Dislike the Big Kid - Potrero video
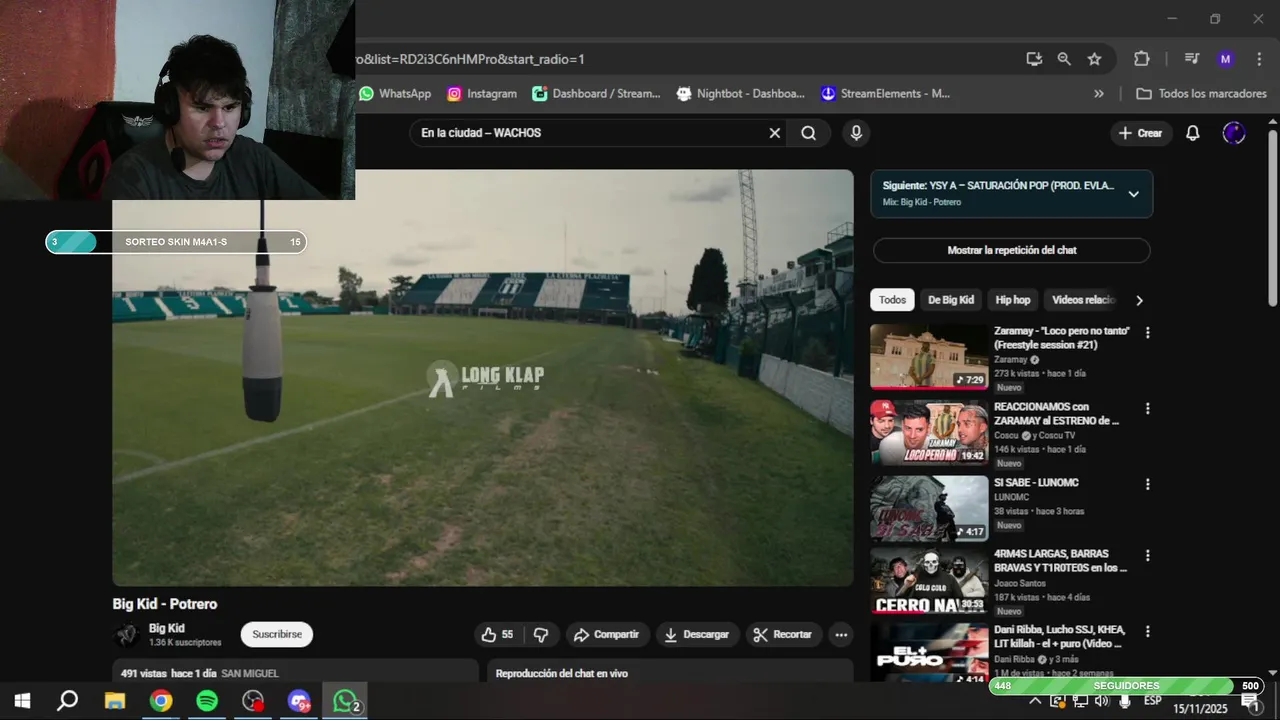This screenshot has width=1280, height=720. (x=541, y=635)
